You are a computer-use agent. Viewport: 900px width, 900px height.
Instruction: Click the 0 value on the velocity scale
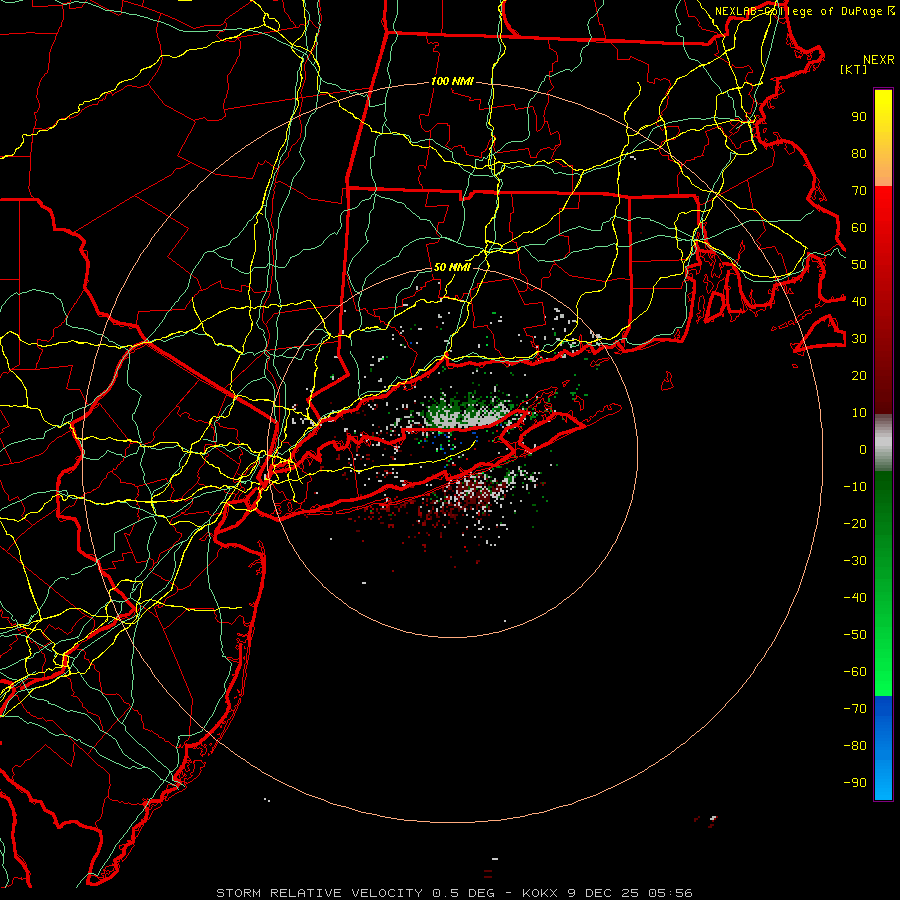[x=863, y=449]
